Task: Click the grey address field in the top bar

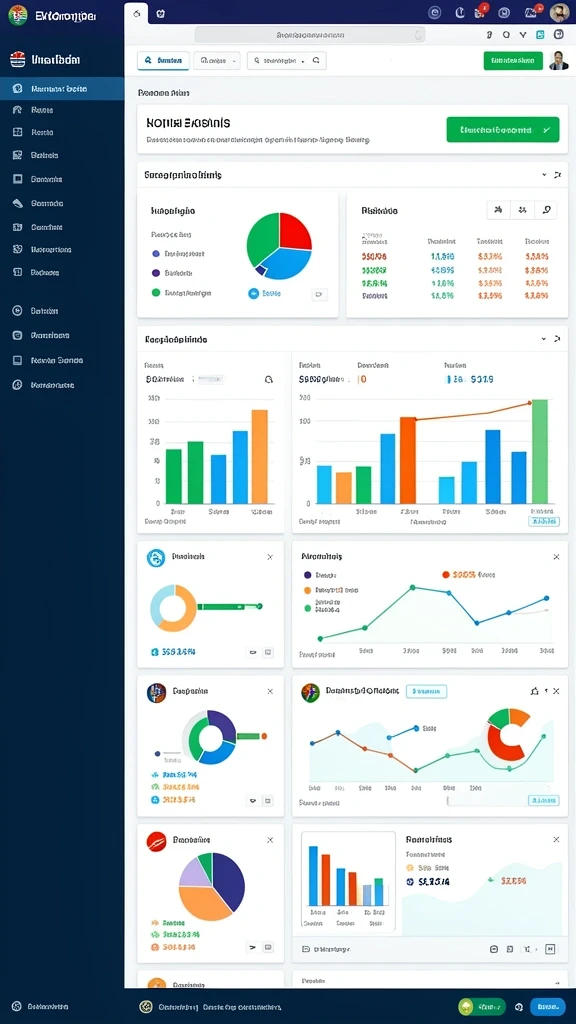Action: tap(310, 35)
